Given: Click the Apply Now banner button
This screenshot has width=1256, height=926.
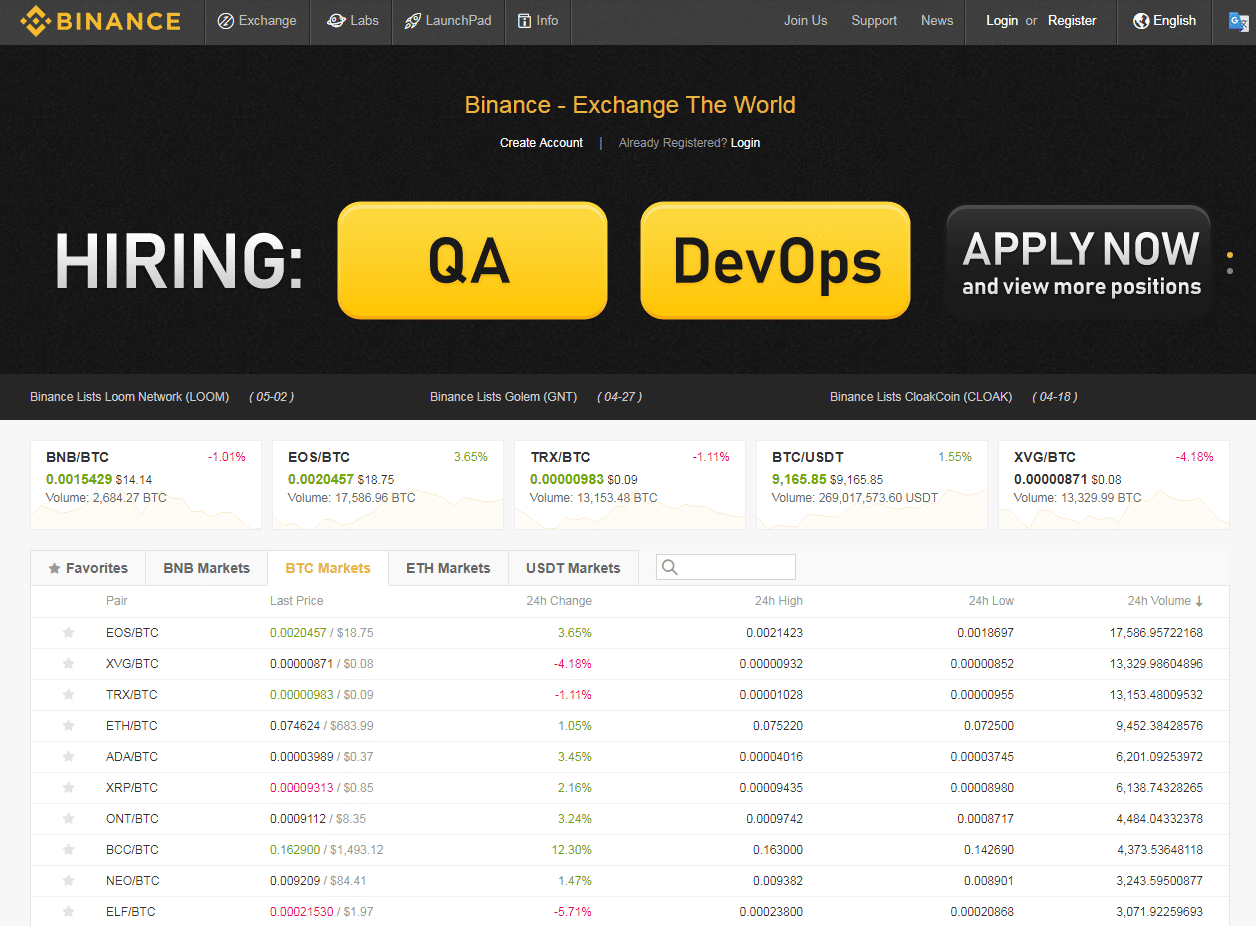Looking at the screenshot, I should pyautogui.click(x=1078, y=262).
